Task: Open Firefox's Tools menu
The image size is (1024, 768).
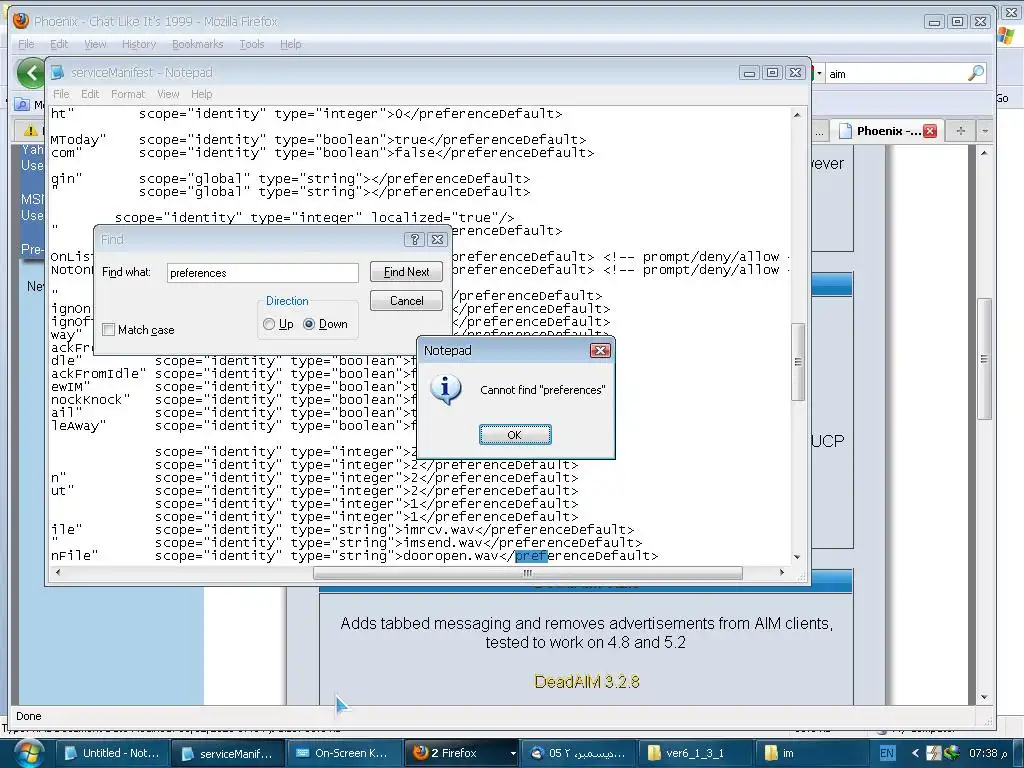Action: pyautogui.click(x=251, y=44)
